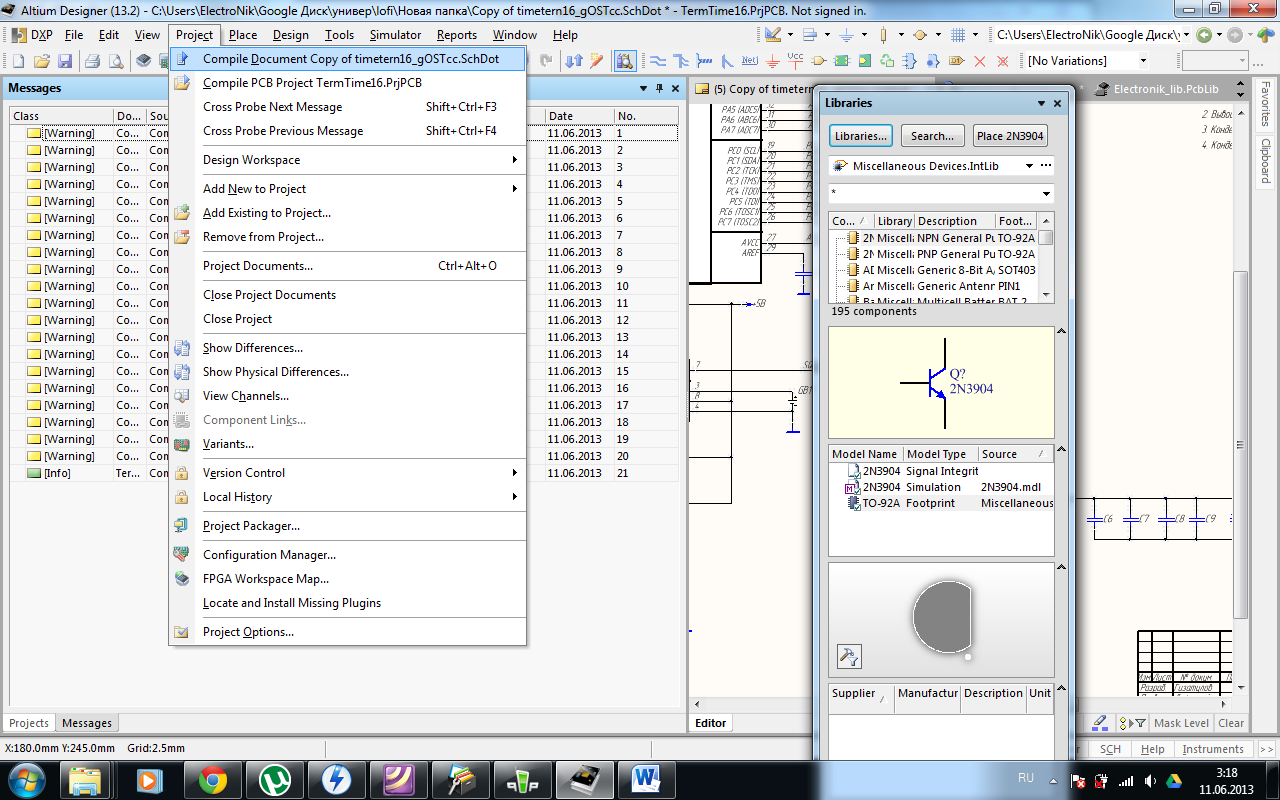
Task: Select the Place Net Label tool
Action: coord(752,61)
